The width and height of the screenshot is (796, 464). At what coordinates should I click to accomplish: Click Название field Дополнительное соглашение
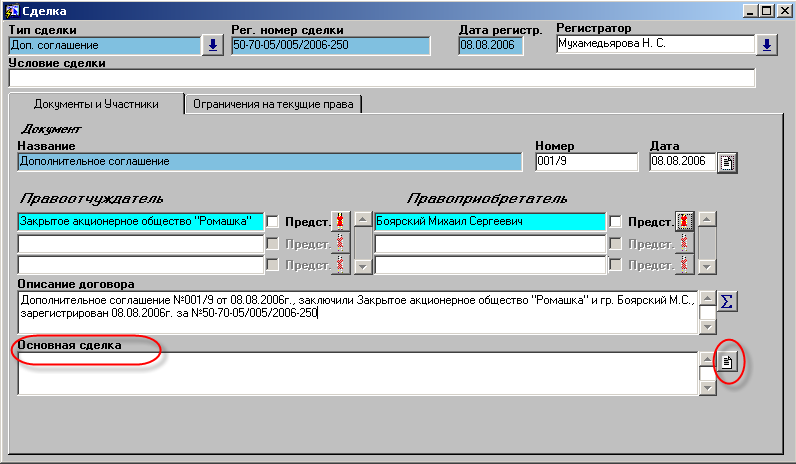click(x=270, y=162)
